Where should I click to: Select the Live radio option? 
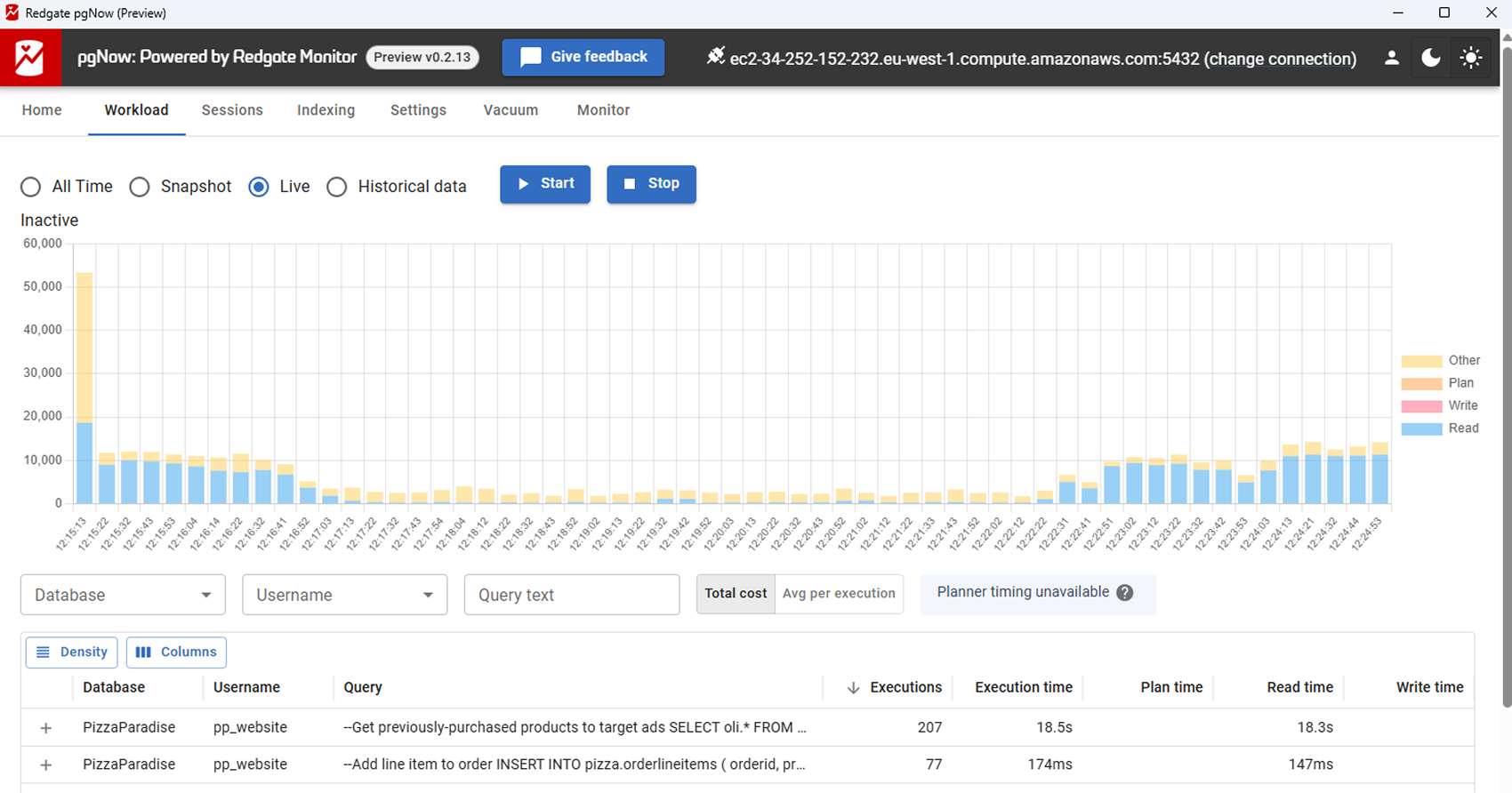click(259, 187)
